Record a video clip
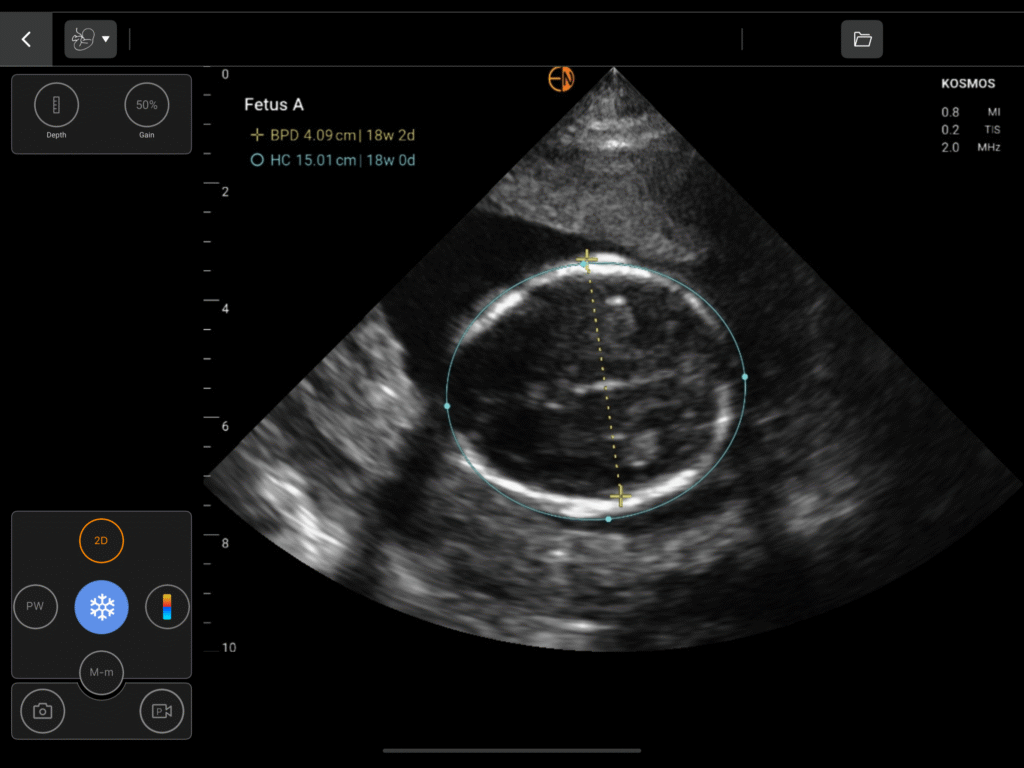The width and height of the screenshot is (1024, 768). [x=161, y=711]
